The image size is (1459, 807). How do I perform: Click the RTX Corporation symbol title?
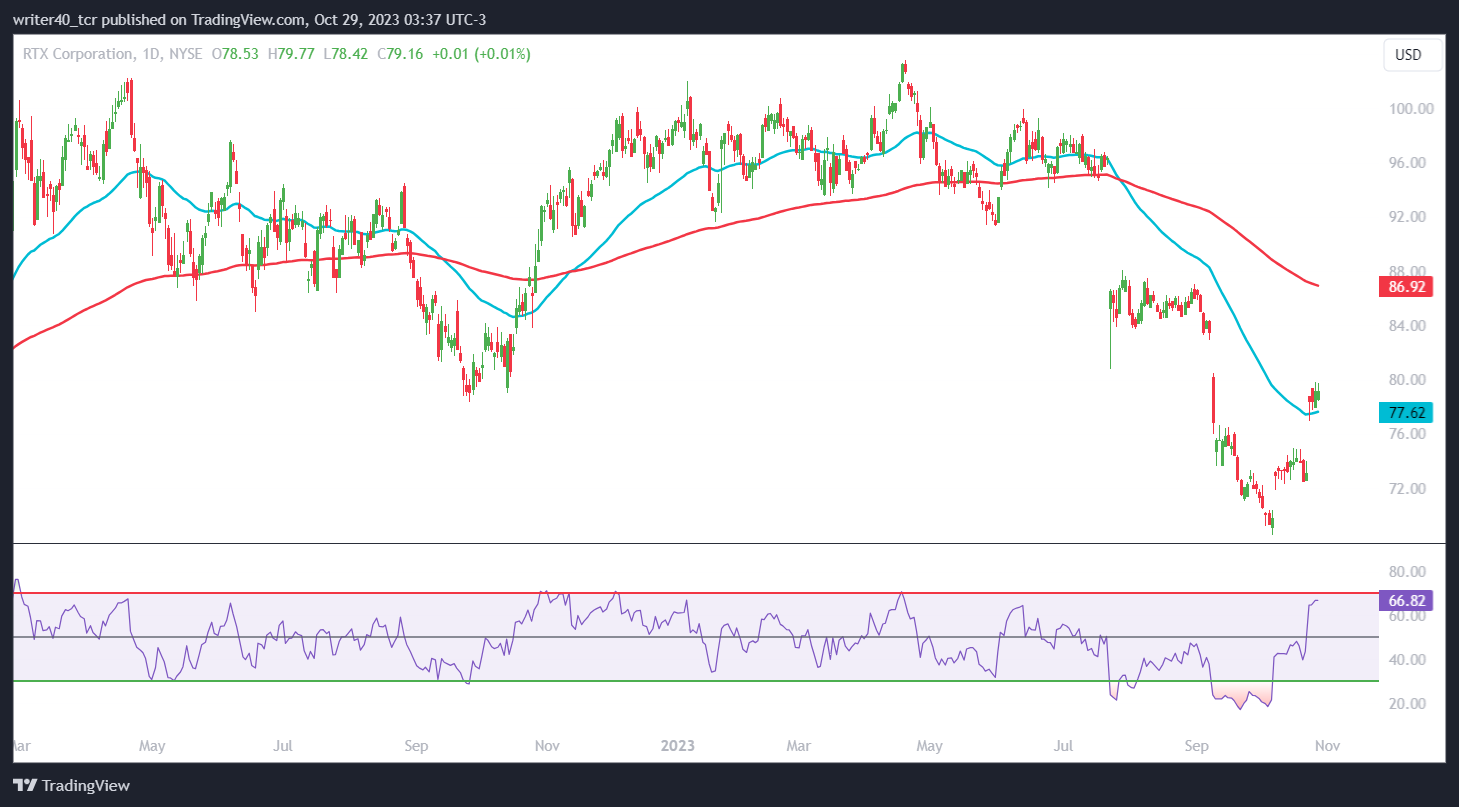[78, 54]
